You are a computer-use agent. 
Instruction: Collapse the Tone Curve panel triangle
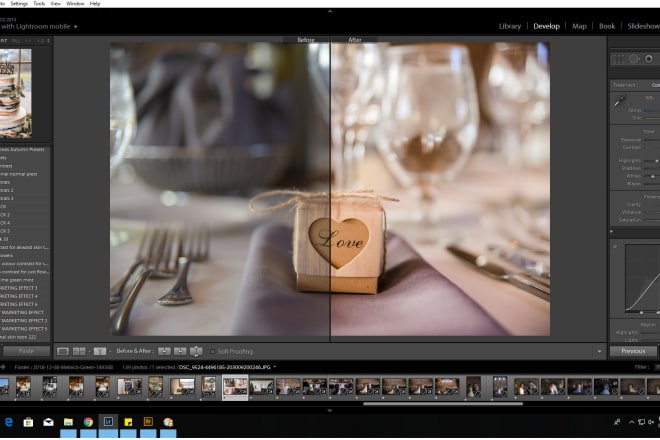point(613,232)
